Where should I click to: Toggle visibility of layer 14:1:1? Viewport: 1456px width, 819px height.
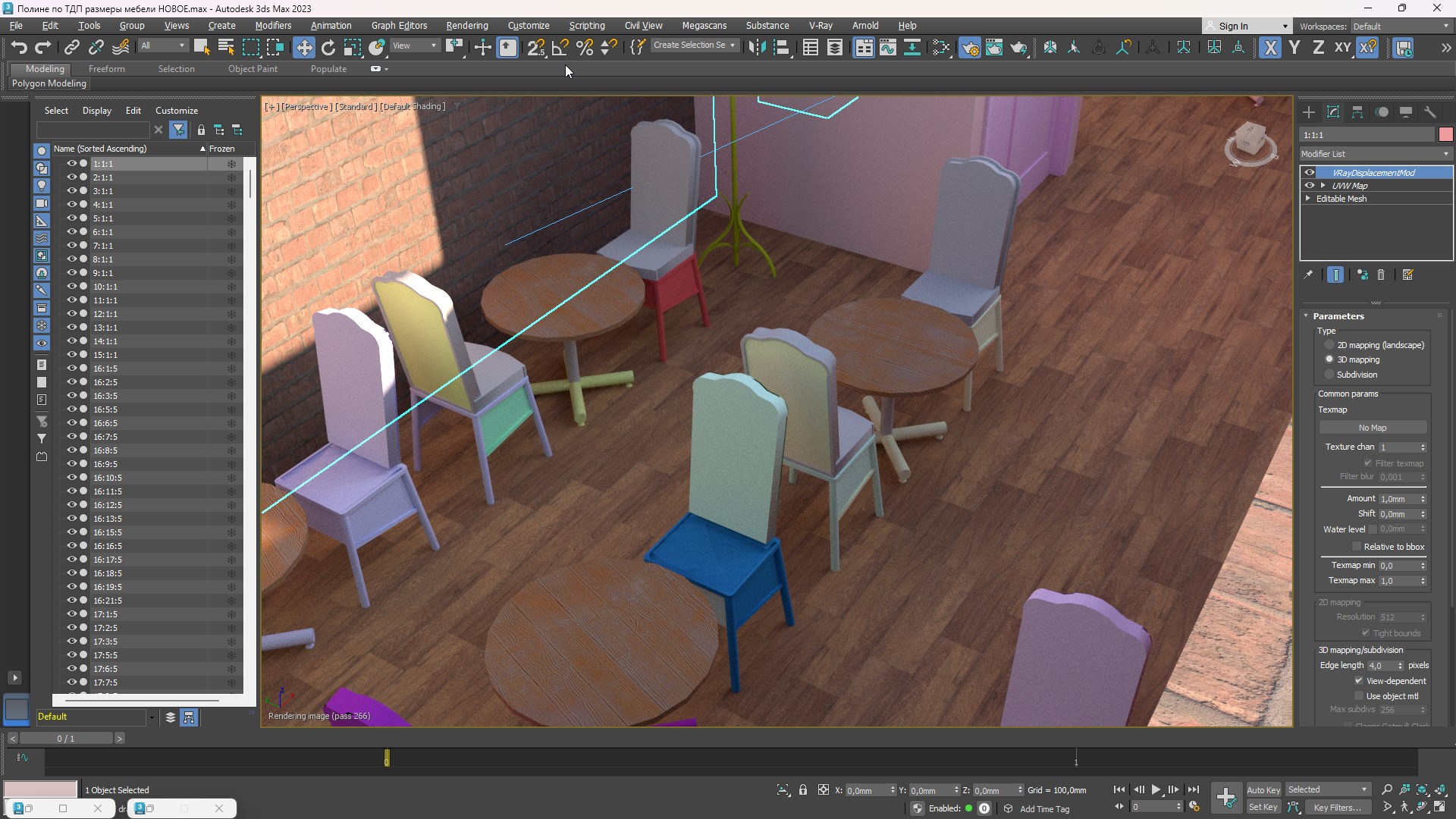(71, 341)
